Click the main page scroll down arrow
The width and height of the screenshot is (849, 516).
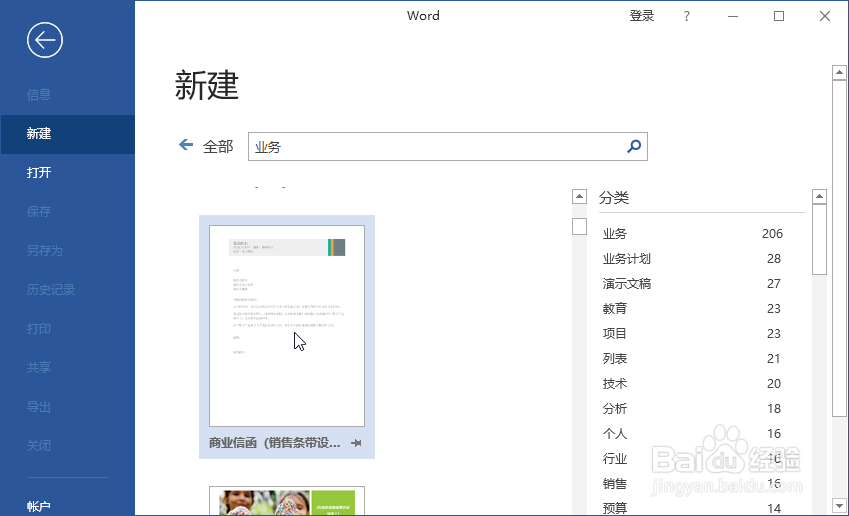[x=839, y=506]
